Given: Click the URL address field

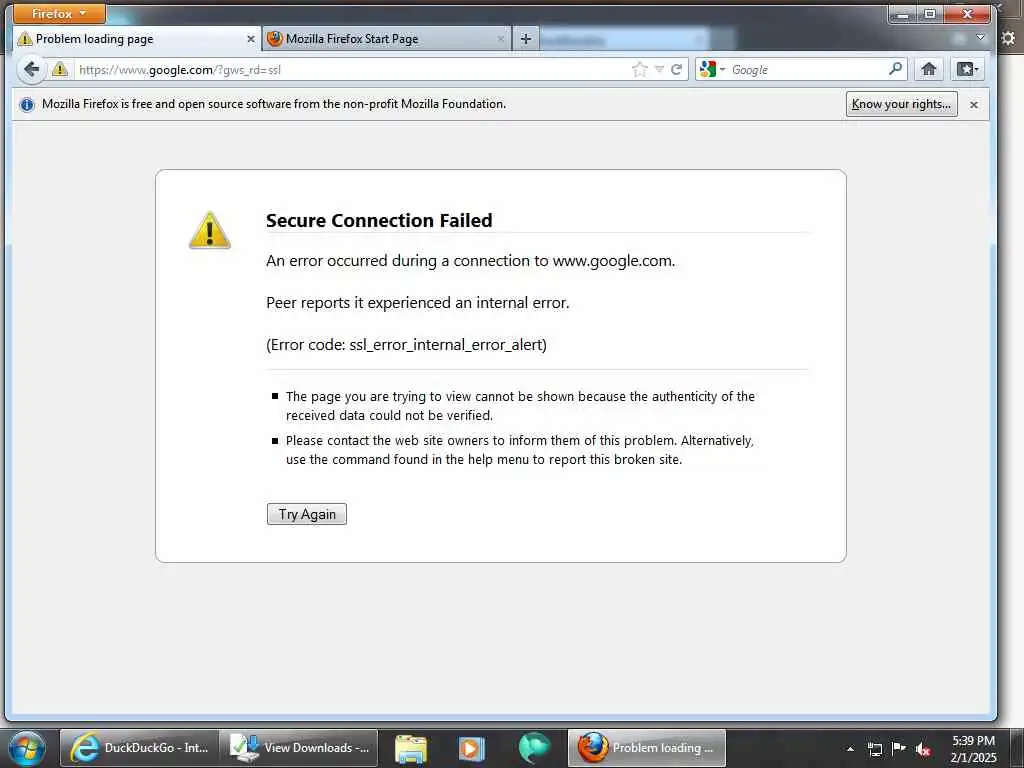Looking at the screenshot, I should pos(353,70).
